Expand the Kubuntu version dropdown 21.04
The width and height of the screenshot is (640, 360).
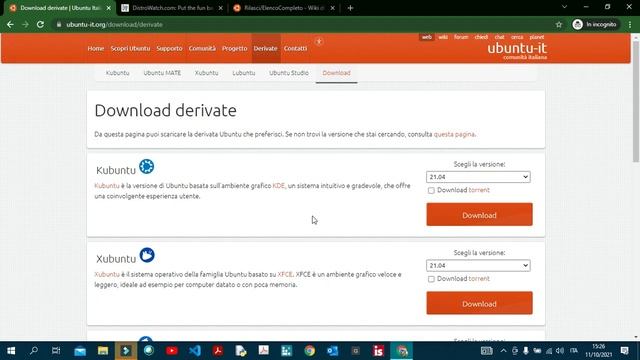pos(478,177)
